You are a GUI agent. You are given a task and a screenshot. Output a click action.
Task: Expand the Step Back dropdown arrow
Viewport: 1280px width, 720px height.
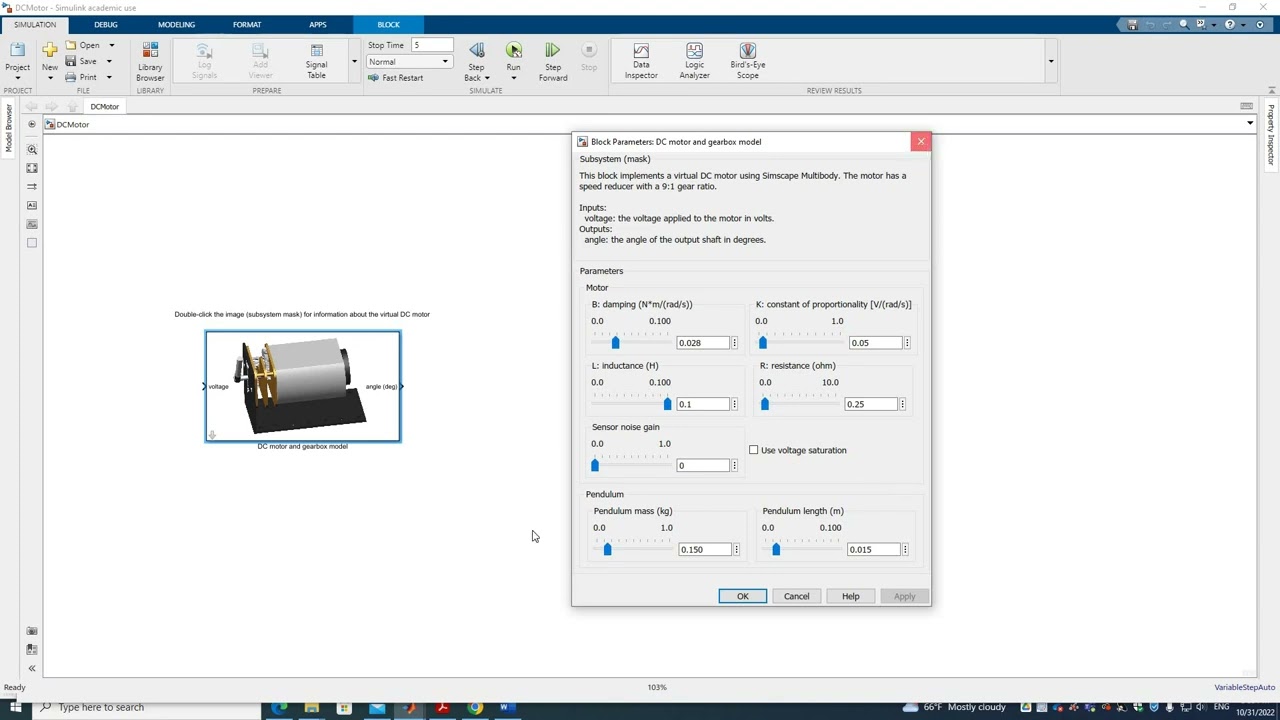coord(487,79)
